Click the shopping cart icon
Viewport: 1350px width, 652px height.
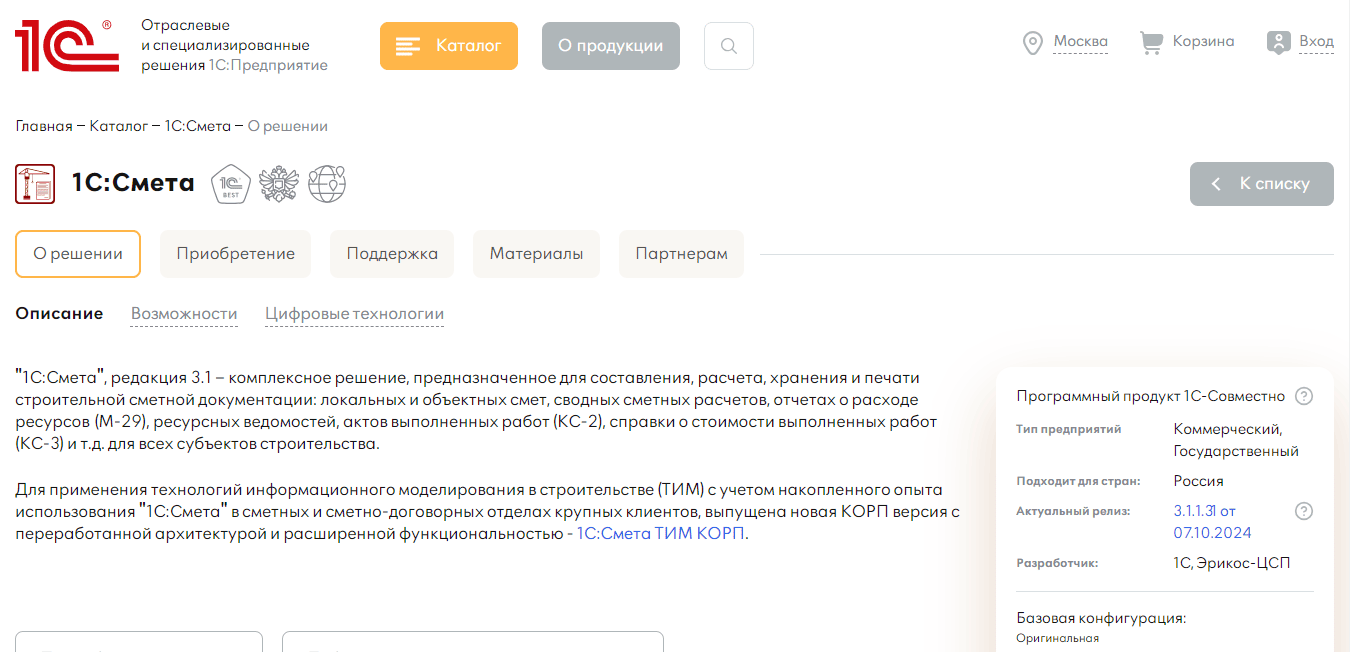(1152, 42)
